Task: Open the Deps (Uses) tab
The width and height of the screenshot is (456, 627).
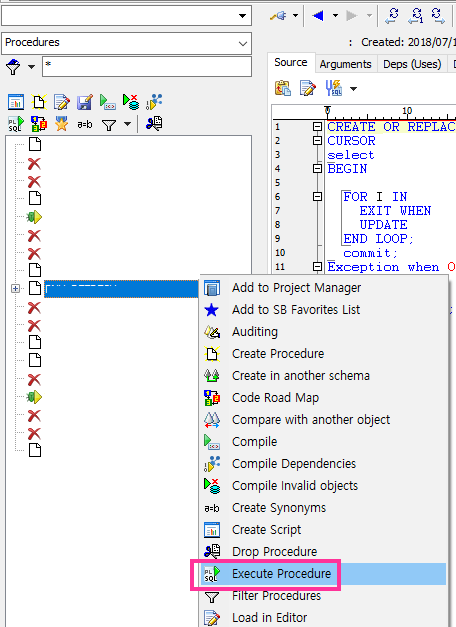Action: tap(412, 64)
